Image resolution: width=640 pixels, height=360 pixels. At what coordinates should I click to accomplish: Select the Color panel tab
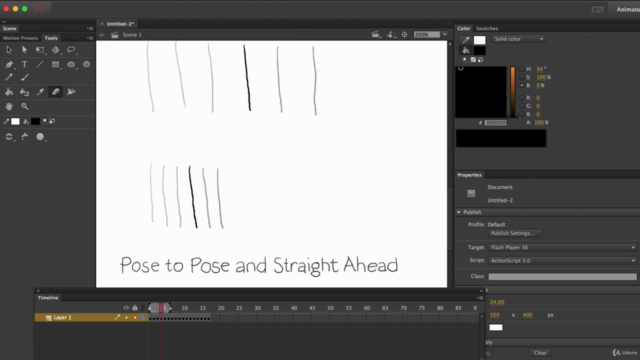464,29
